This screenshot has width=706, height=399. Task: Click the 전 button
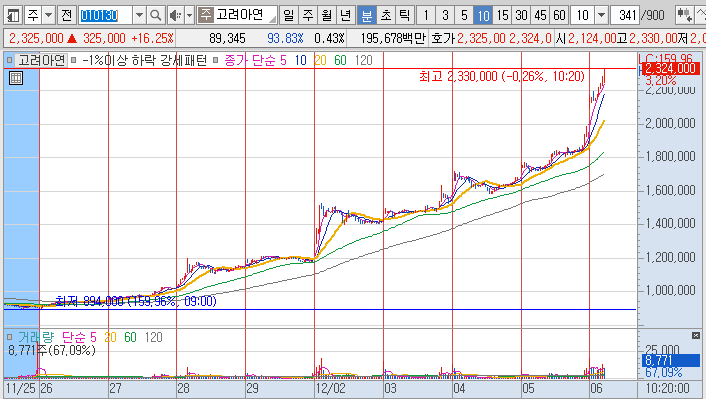click(67, 16)
